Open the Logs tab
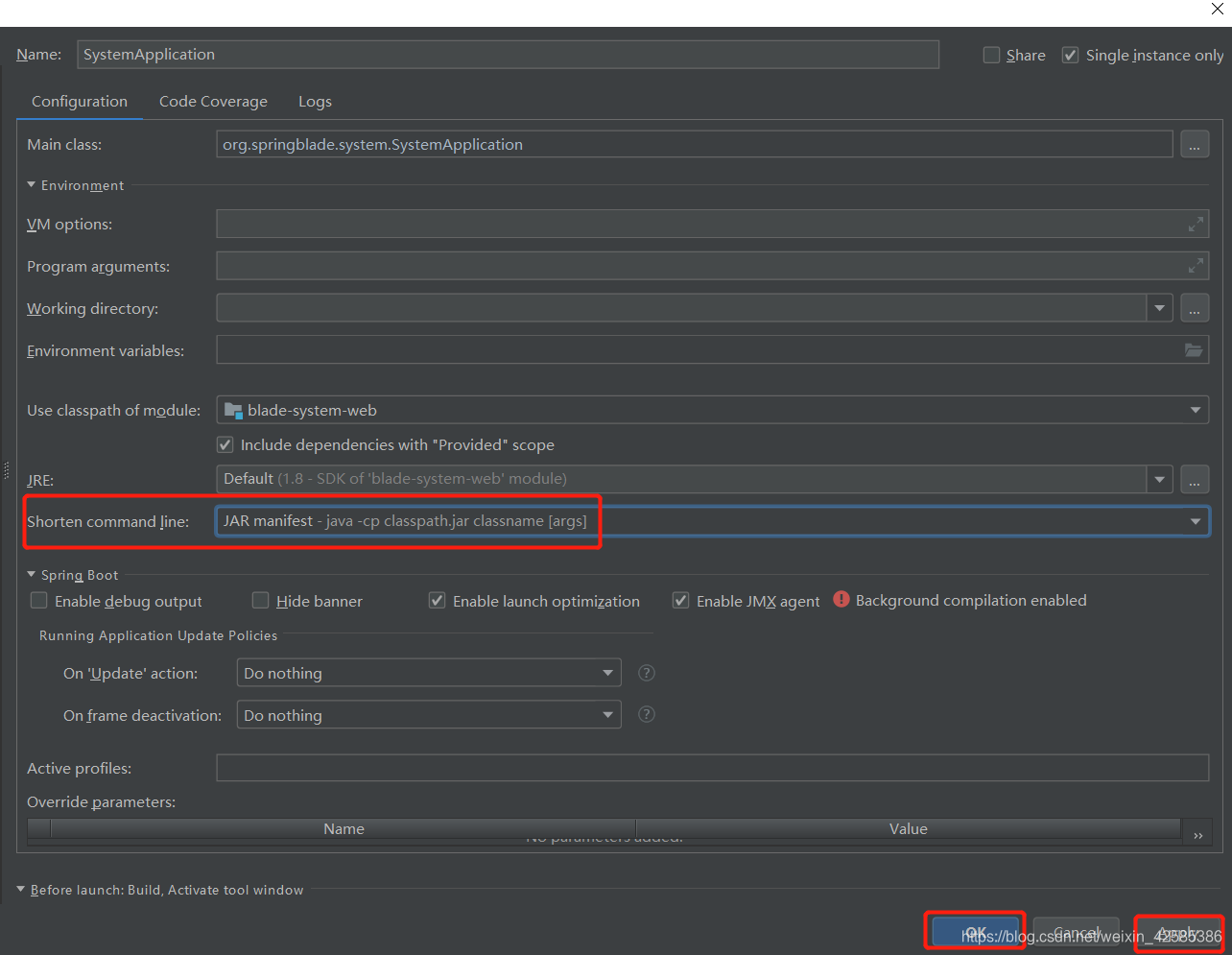Image resolution: width=1232 pixels, height=955 pixels. coord(315,101)
